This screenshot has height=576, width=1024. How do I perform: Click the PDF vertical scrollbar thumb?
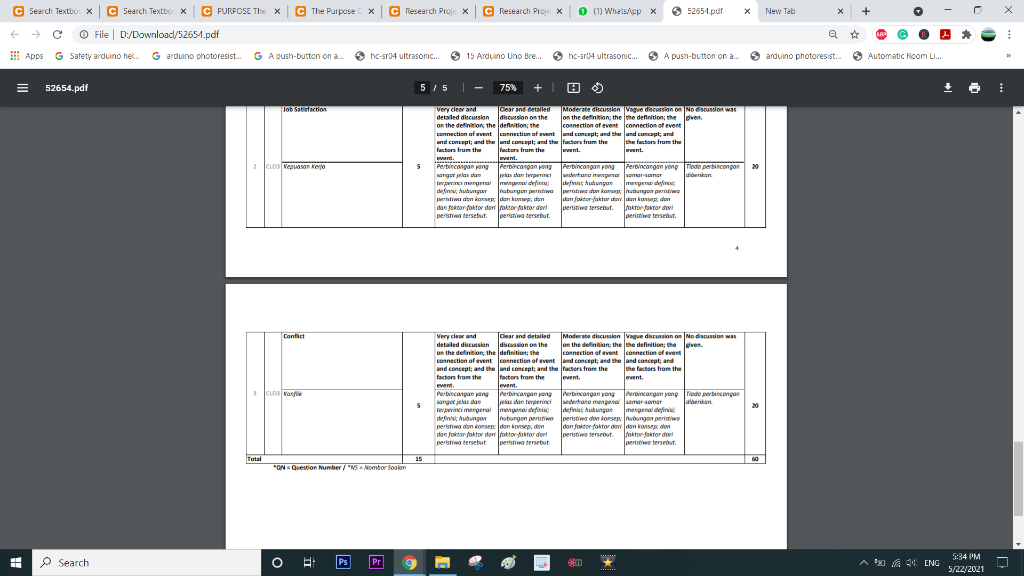(1018, 479)
